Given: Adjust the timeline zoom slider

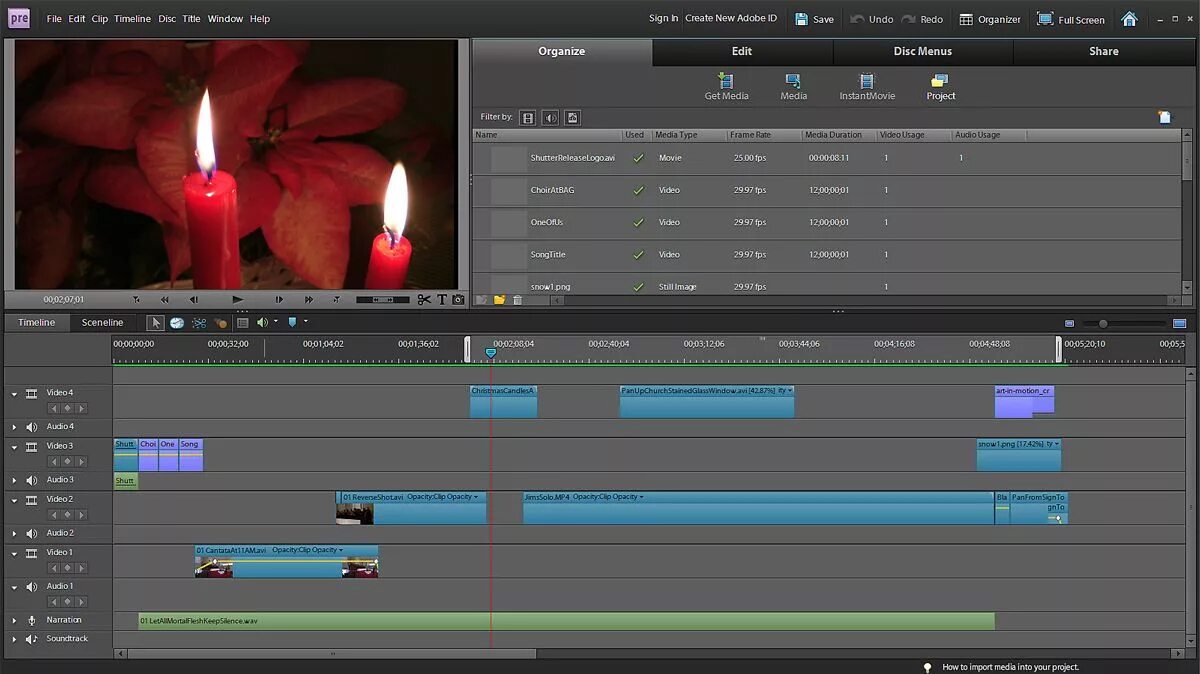Looking at the screenshot, I should click(x=1104, y=324).
